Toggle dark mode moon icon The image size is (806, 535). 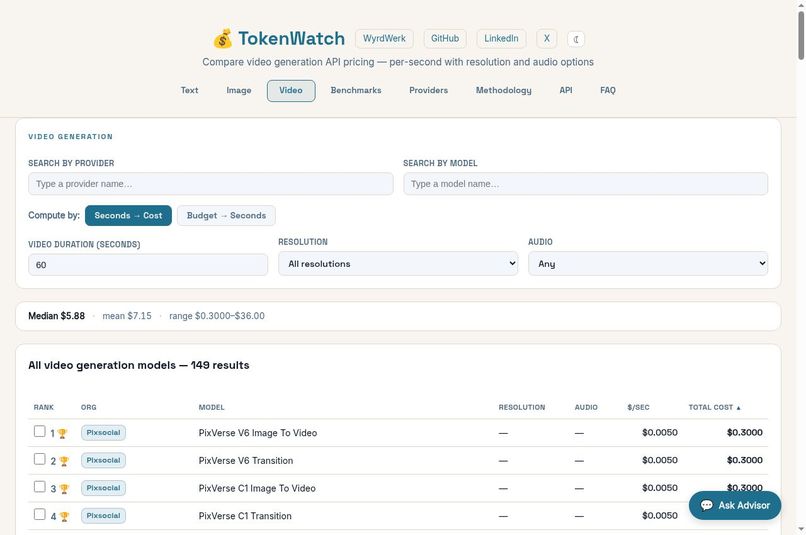pos(576,39)
